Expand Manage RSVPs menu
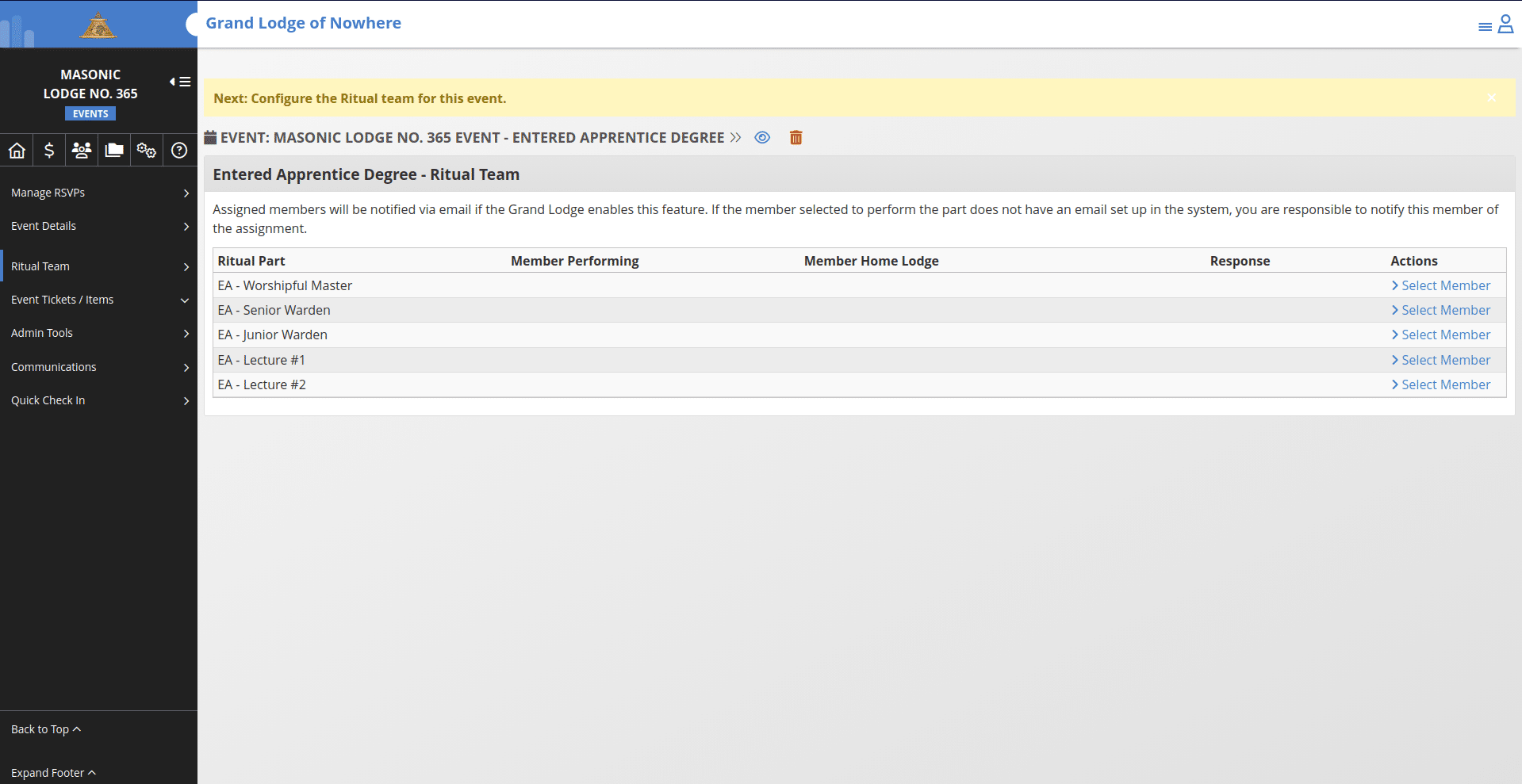Image resolution: width=1522 pixels, height=784 pixels. (x=98, y=193)
